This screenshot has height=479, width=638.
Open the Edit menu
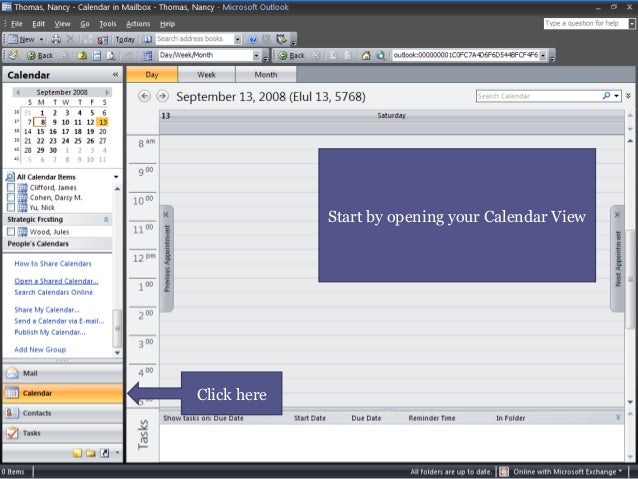tap(39, 24)
